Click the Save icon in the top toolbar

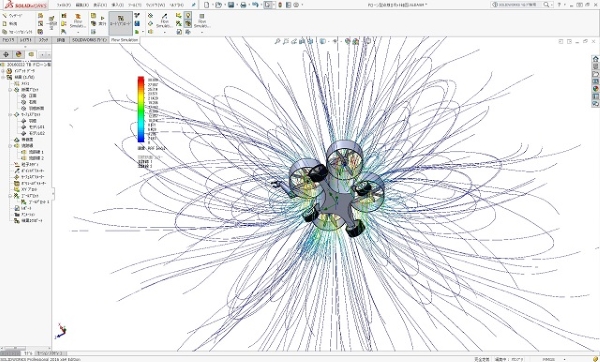click(231, 5)
